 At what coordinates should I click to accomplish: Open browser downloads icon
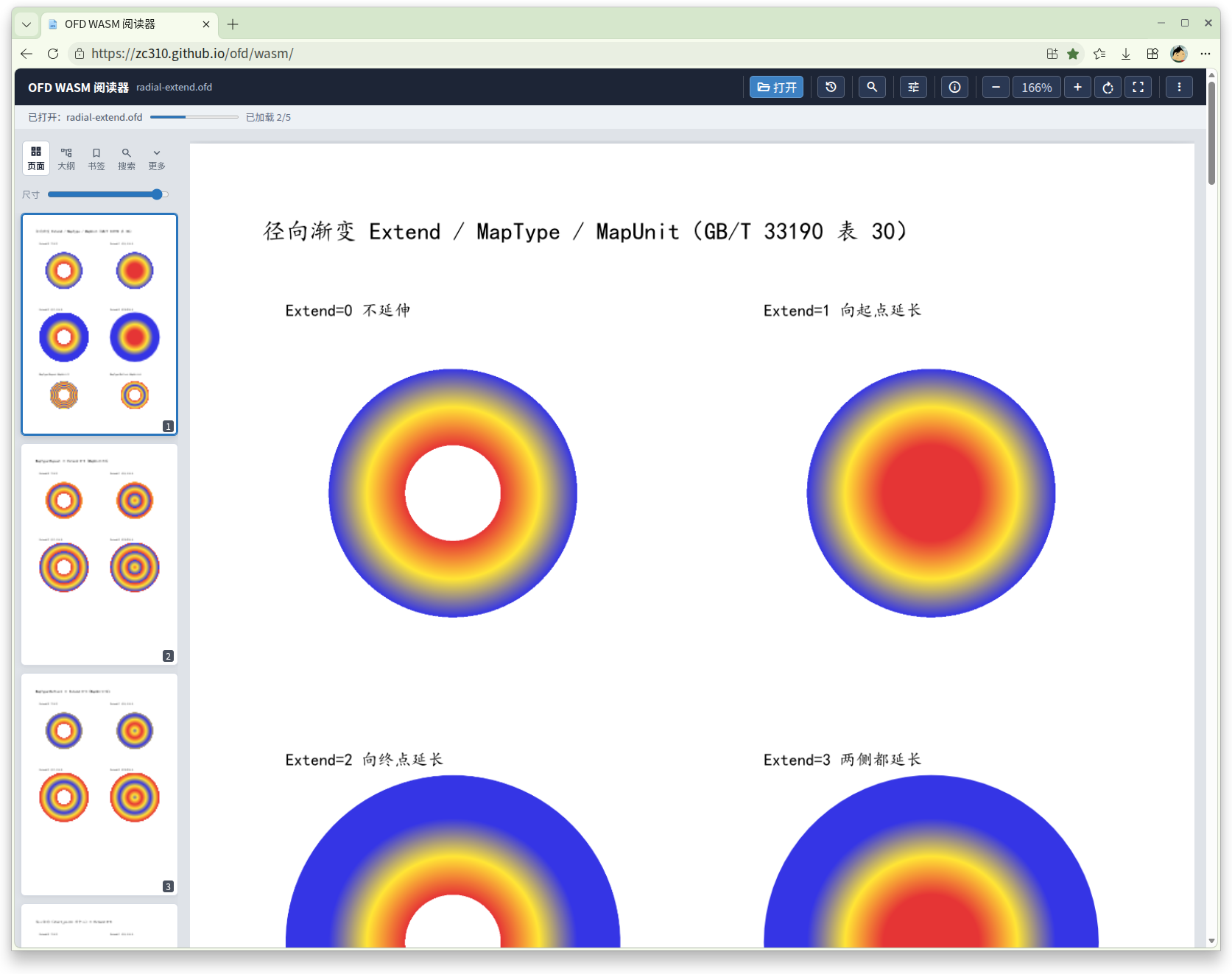[1126, 53]
